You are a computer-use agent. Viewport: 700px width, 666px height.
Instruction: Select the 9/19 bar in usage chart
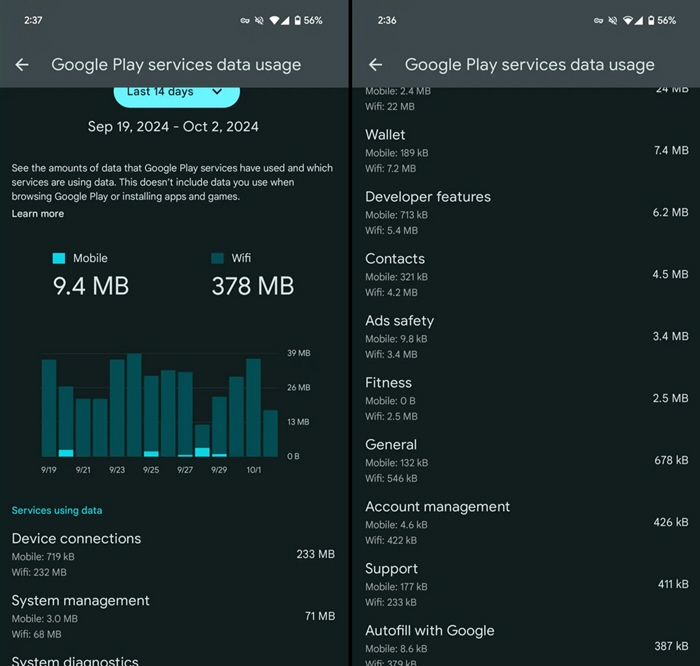[x=49, y=408]
